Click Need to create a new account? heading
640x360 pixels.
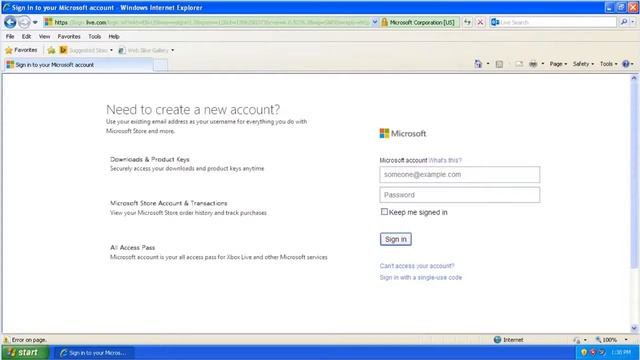(193, 109)
